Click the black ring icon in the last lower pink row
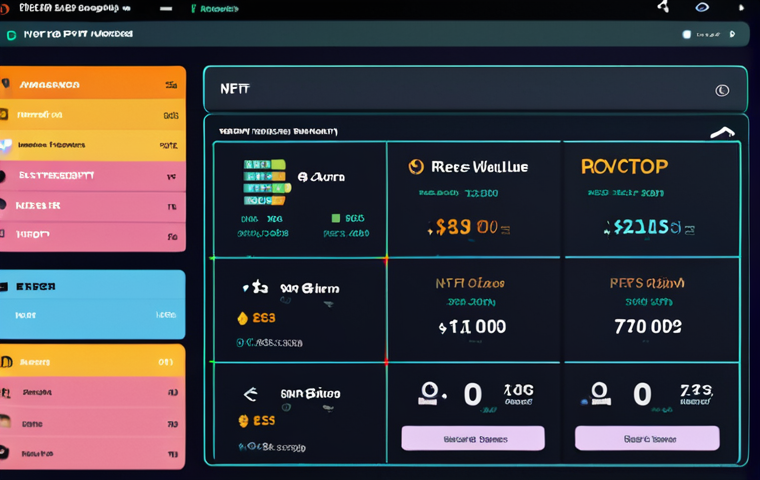Image resolution: width=760 pixels, height=480 pixels. pos(4,453)
